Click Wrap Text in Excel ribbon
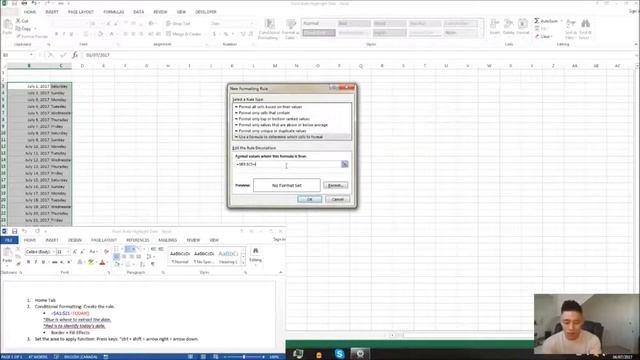This screenshot has width=640, height=360. pos(178,24)
